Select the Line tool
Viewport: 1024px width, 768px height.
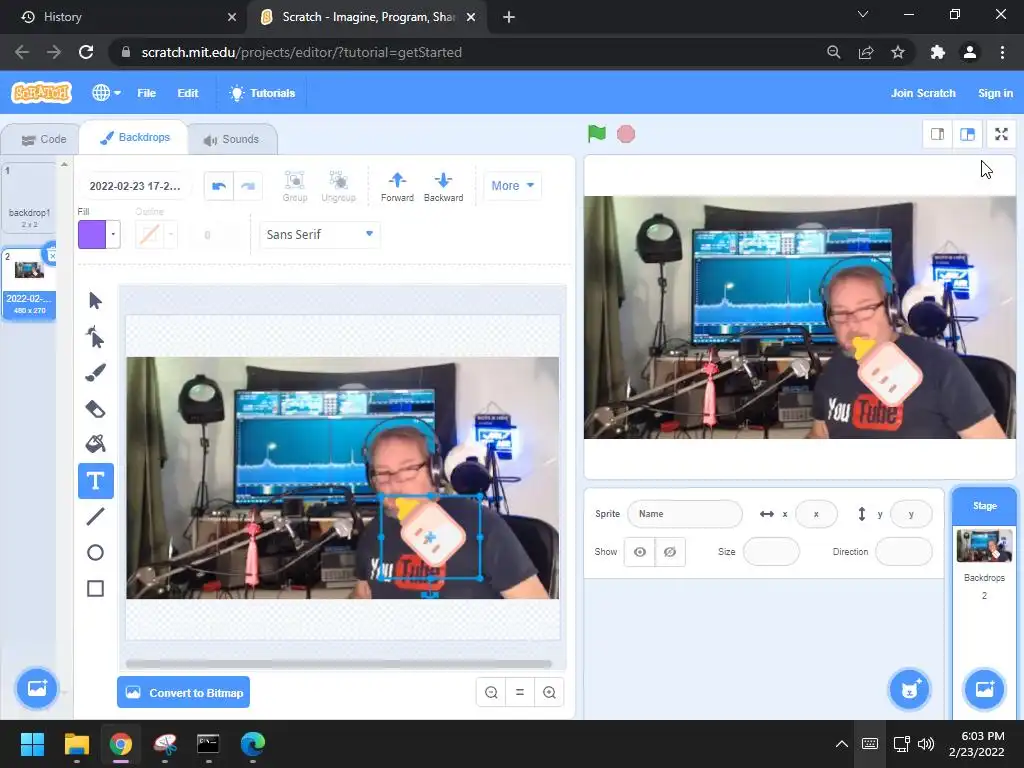95,517
